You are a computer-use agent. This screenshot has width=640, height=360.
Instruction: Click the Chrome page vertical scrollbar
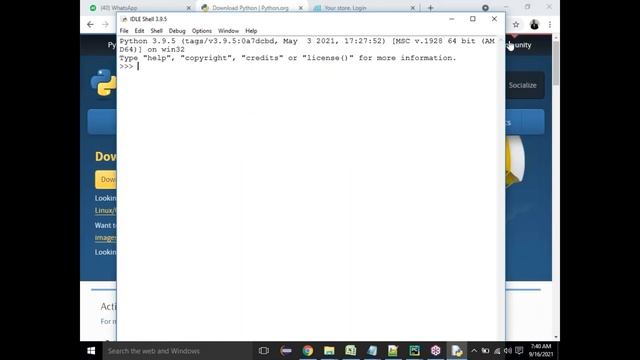point(556,63)
